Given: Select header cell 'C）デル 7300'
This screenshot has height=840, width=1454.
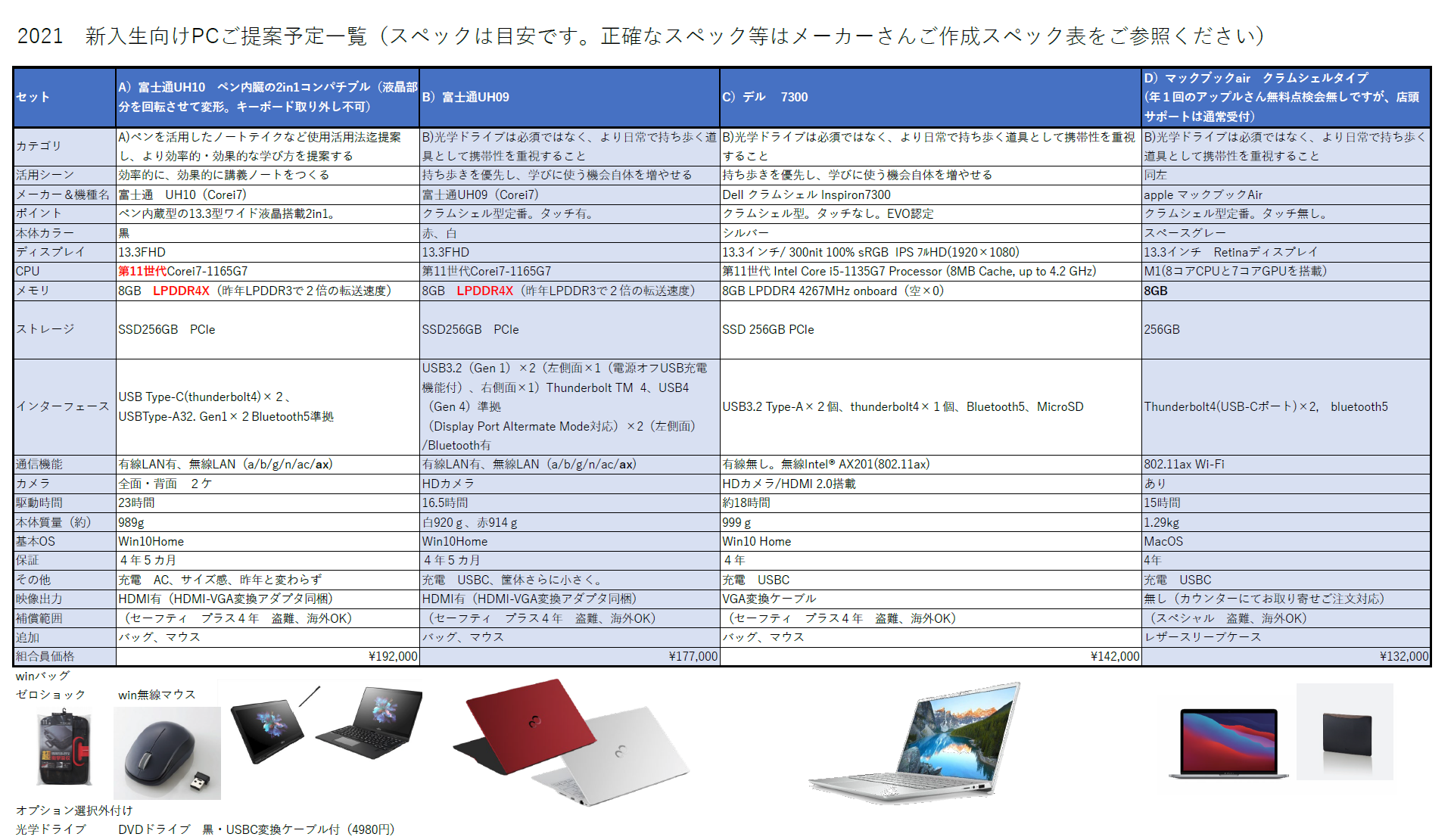Looking at the screenshot, I should pos(930,97).
